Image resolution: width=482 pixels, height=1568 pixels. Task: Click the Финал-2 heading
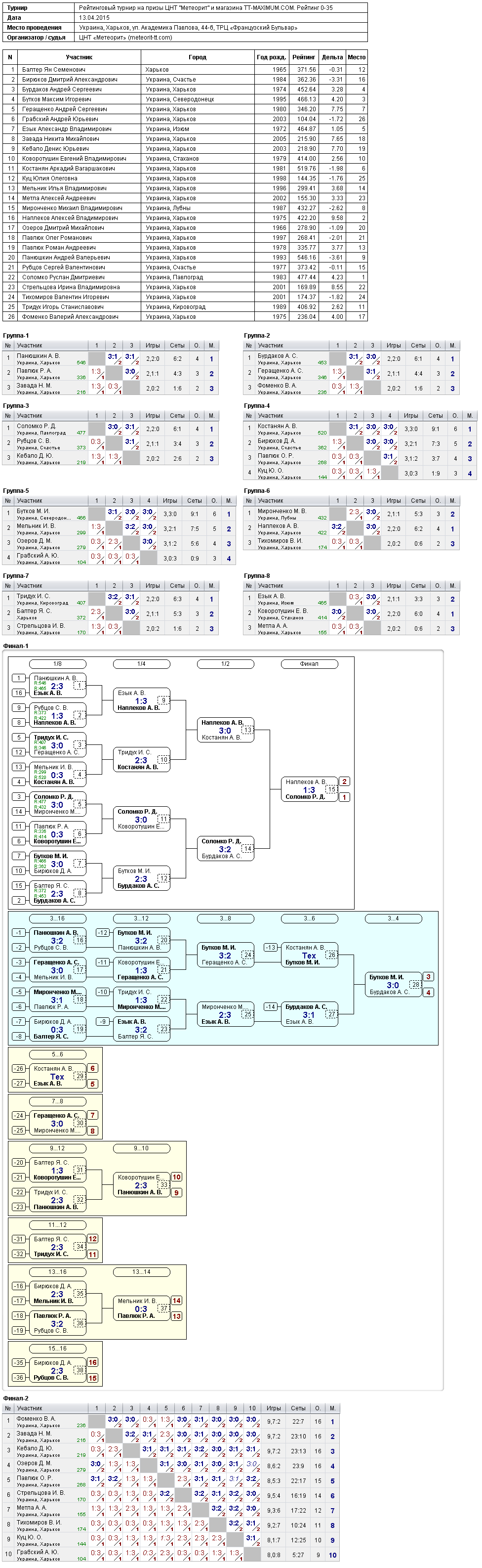[16, 1398]
